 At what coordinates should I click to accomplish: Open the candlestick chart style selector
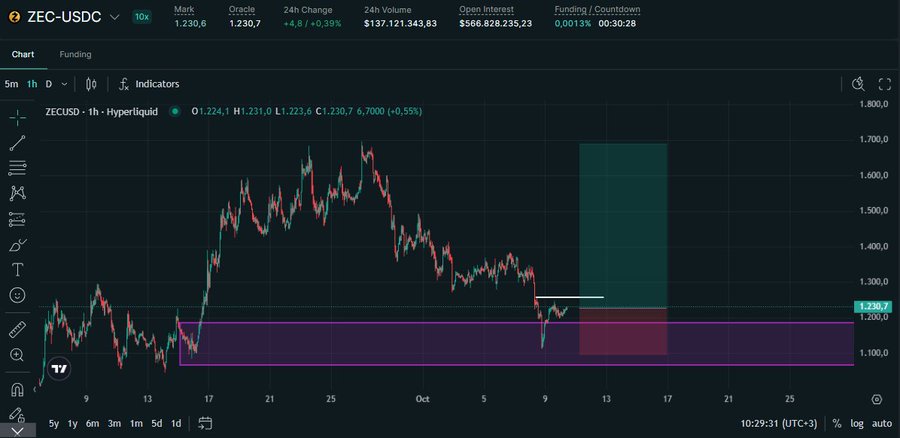[x=91, y=84]
